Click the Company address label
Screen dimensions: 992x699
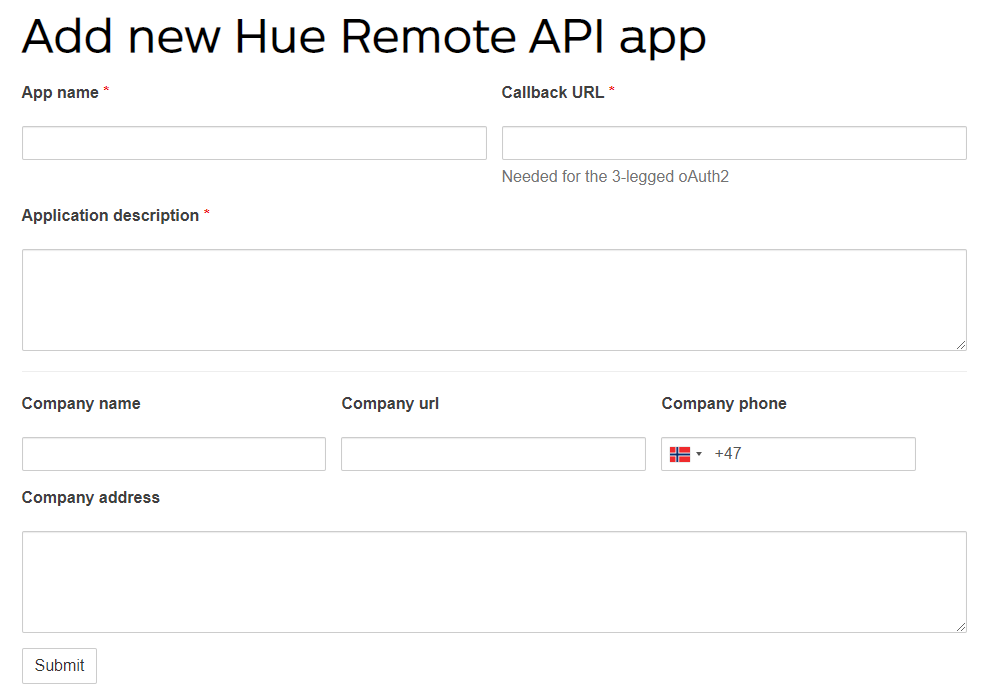[x=91, y=498]
